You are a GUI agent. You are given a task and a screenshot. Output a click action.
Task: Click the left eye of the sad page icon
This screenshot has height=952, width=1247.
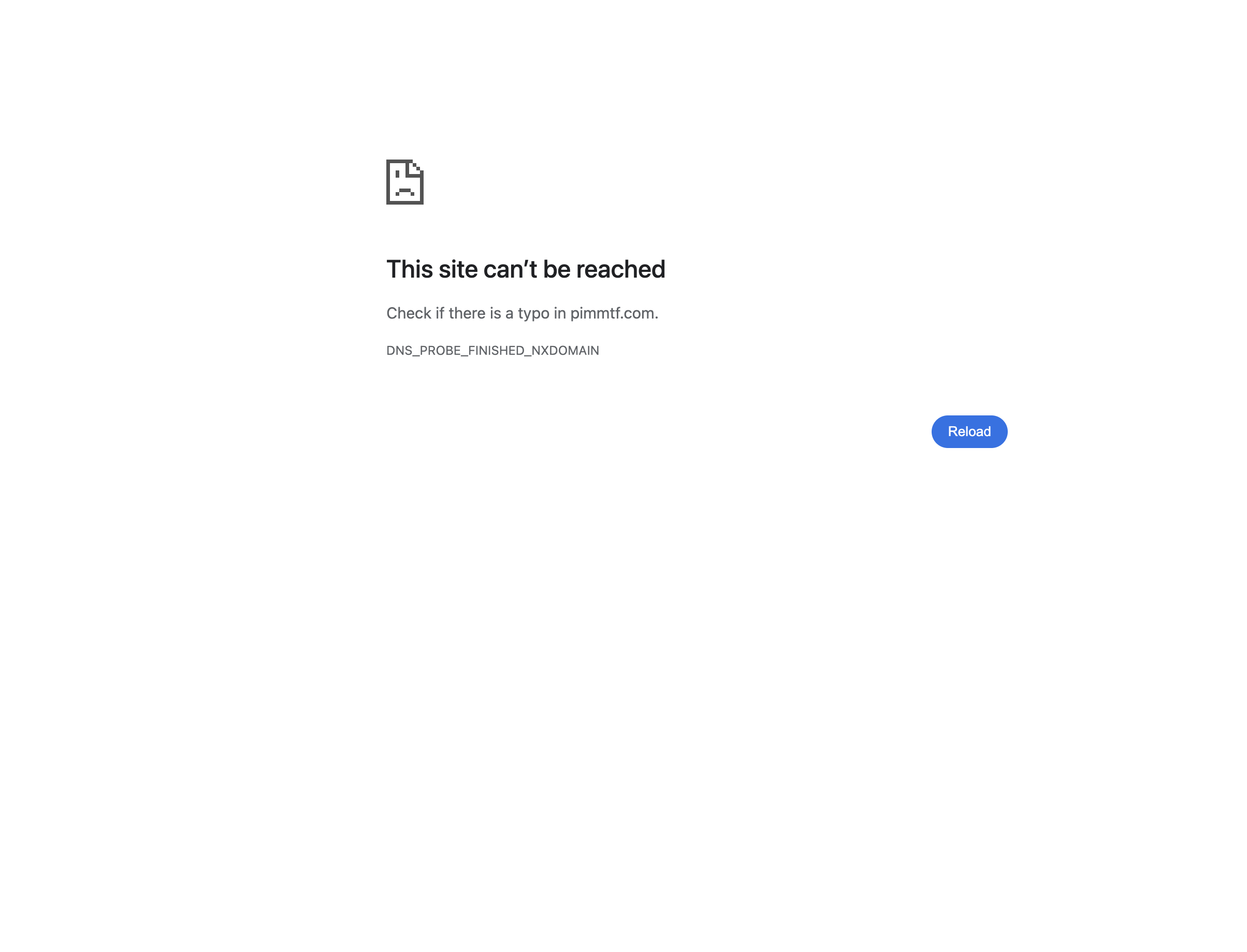[397, 174]
